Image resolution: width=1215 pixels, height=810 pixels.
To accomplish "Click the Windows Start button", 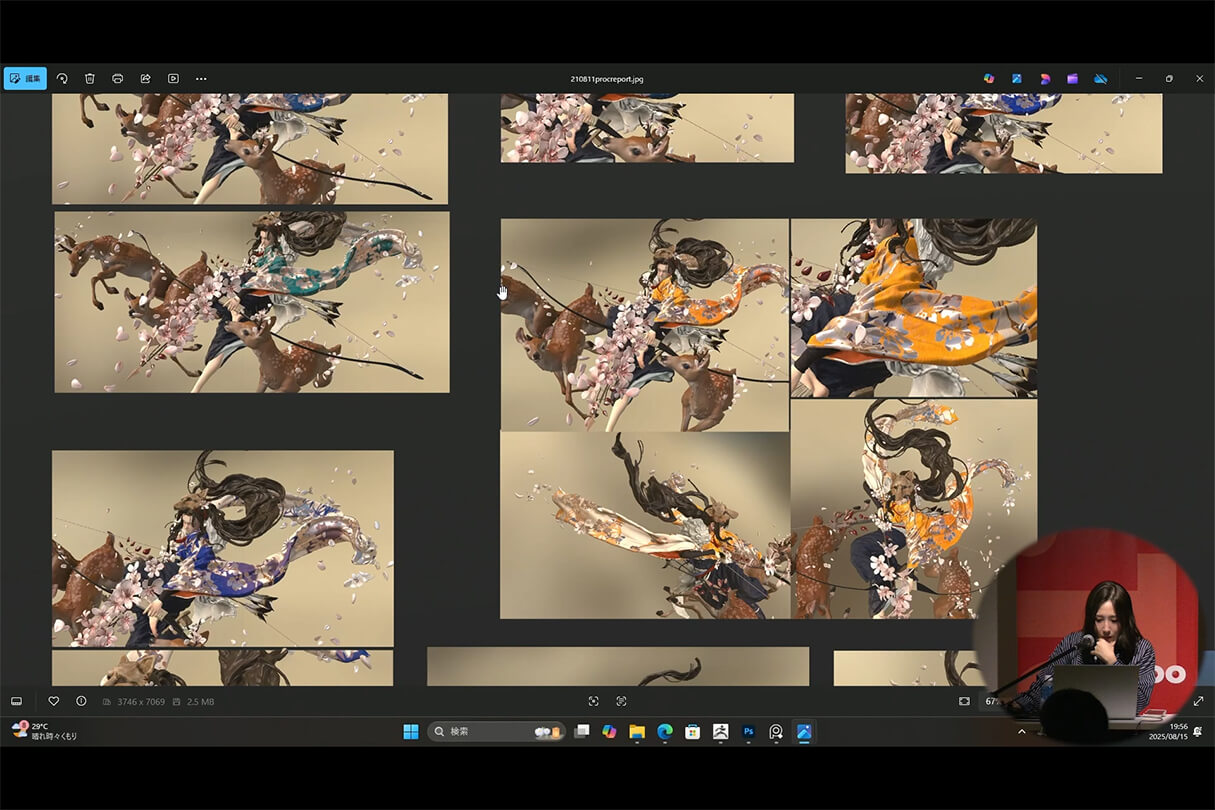I will pyautogui.click(x=411, y=732).
